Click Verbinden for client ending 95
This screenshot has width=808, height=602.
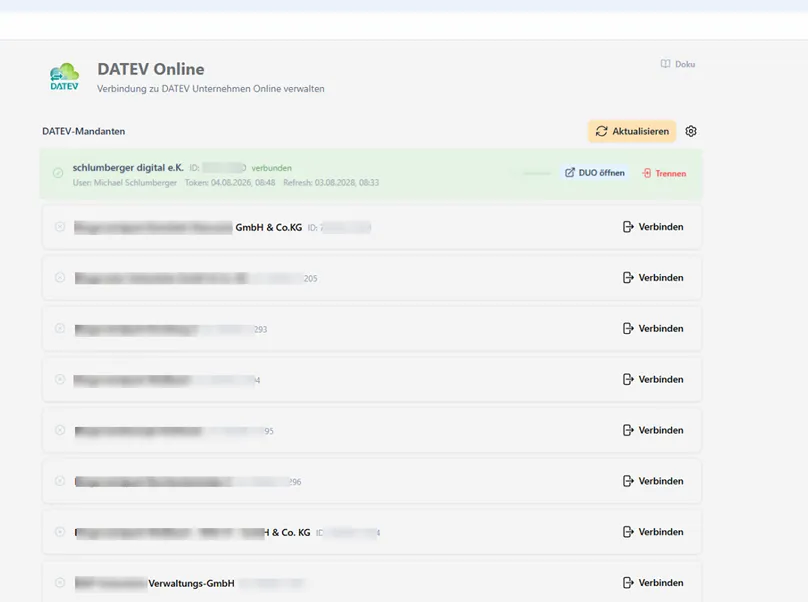coord(653,430)
